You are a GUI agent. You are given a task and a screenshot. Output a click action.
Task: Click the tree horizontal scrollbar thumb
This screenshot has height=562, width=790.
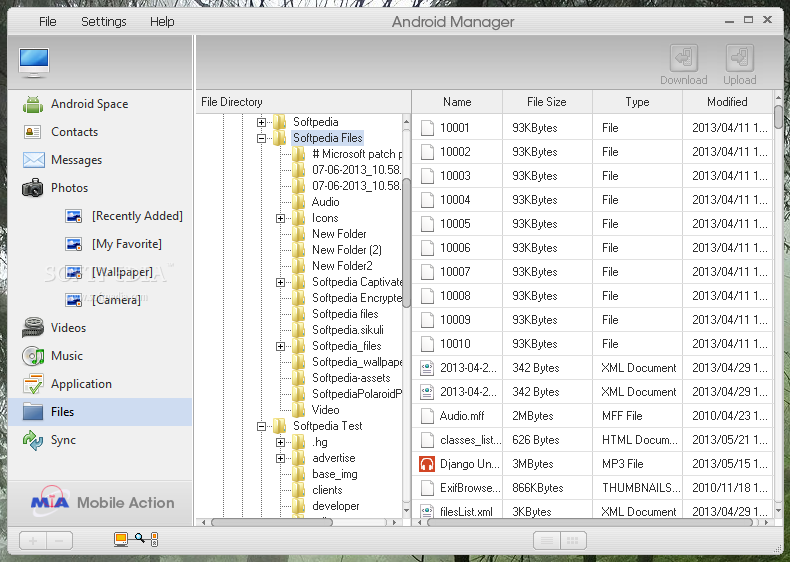point(272,523)
